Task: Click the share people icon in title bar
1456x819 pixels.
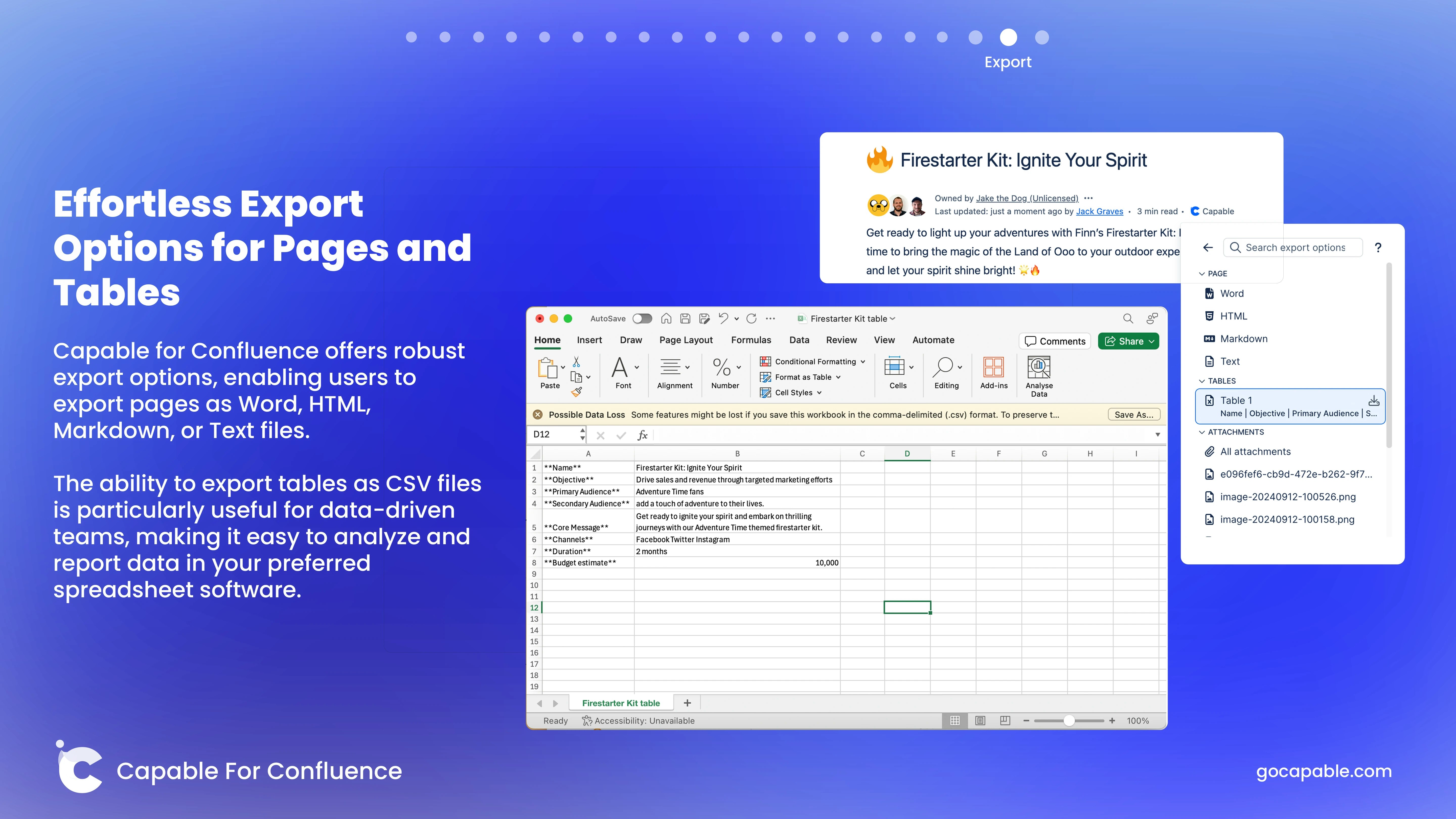Action: click(1152, 319)
